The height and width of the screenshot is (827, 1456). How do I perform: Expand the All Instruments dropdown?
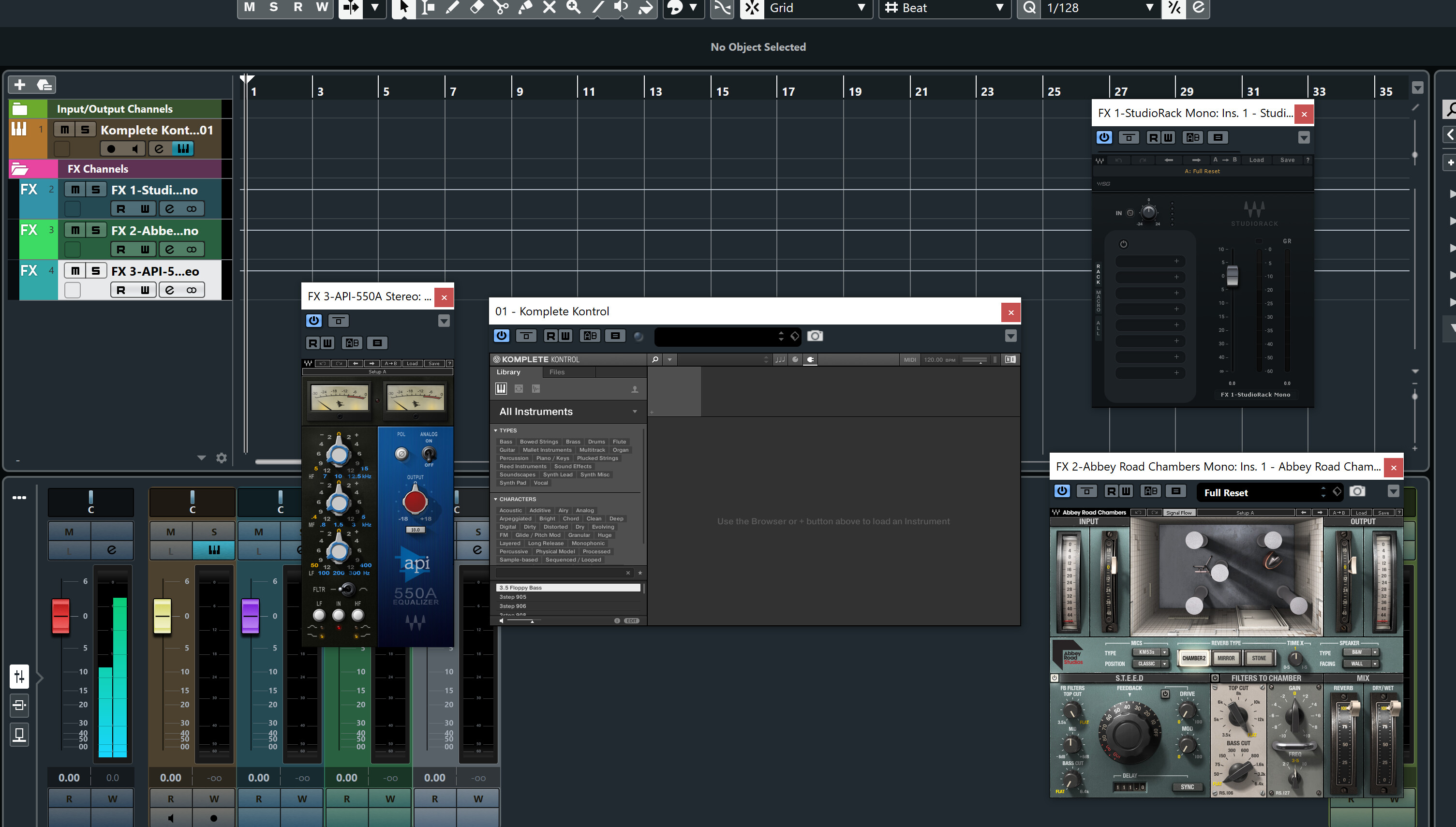tap(635, 412)
